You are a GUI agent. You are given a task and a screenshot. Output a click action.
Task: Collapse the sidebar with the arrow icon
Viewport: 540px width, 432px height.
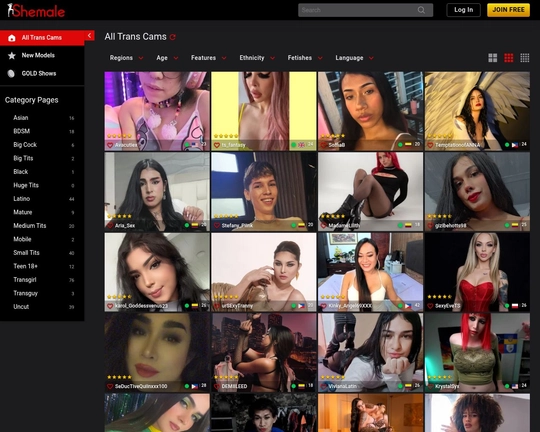[x=90, y=35]
